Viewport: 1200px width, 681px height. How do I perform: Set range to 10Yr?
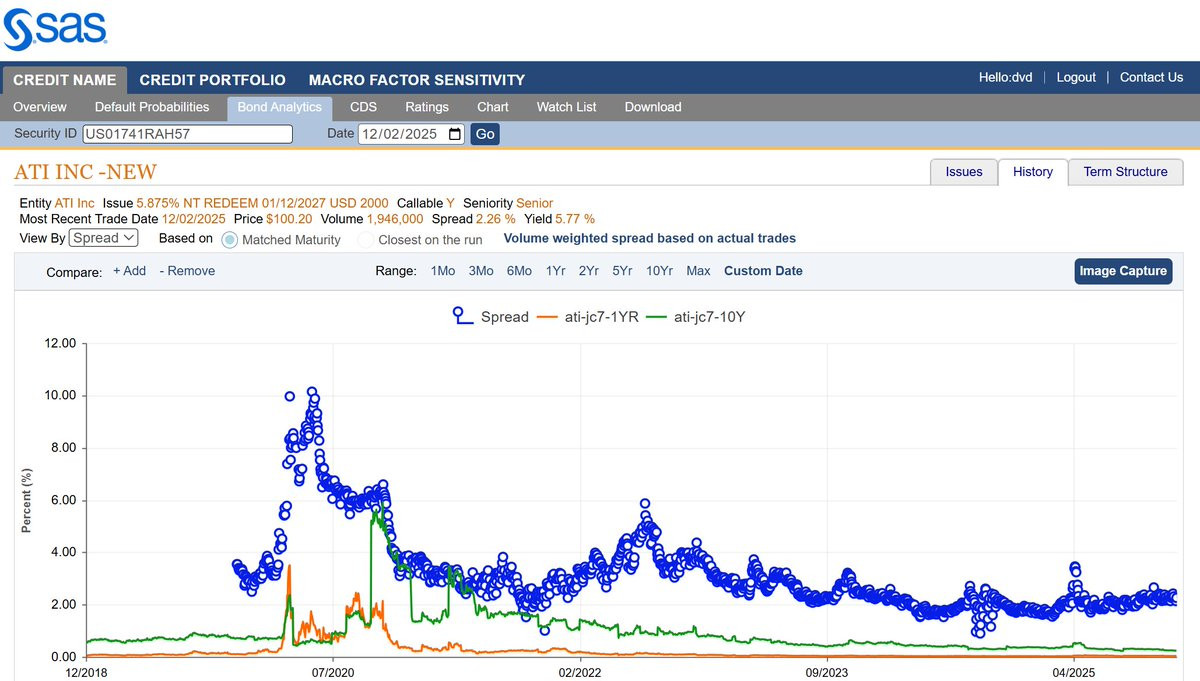tap(660, 271)
